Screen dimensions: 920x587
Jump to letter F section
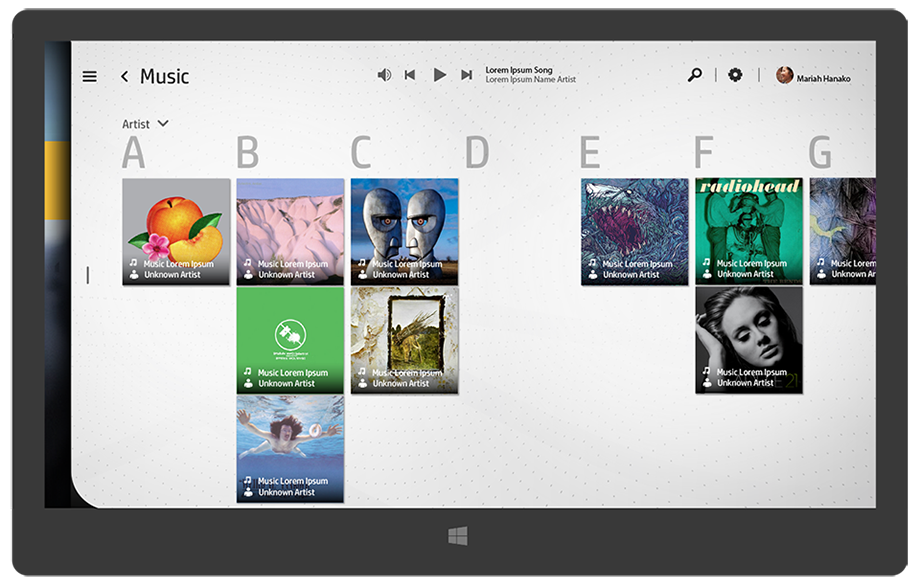pyautogui.click(x=704, y=152)
